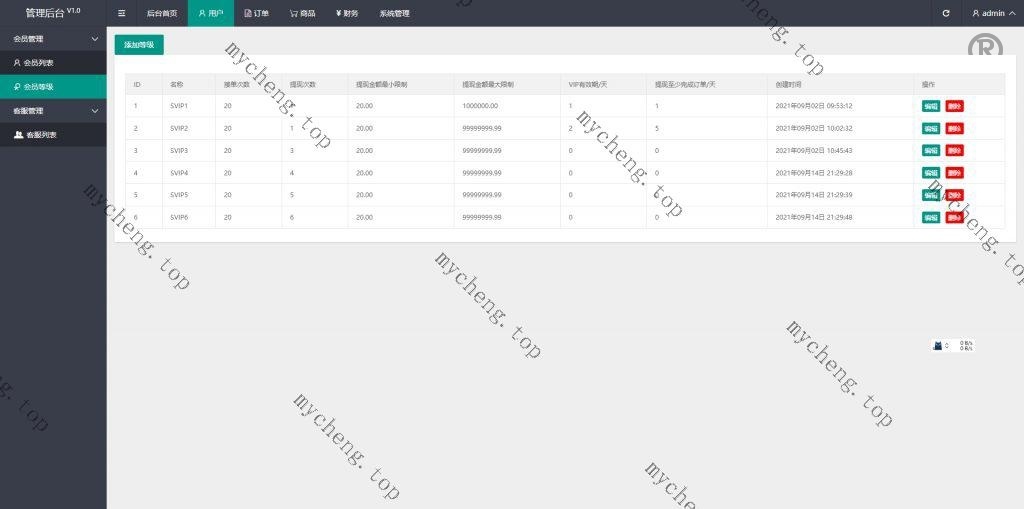The height and width of the screenshot is (509, 1024).
Task: Switch to the 后台首页 tab
Action: click(x=161, y=13)
